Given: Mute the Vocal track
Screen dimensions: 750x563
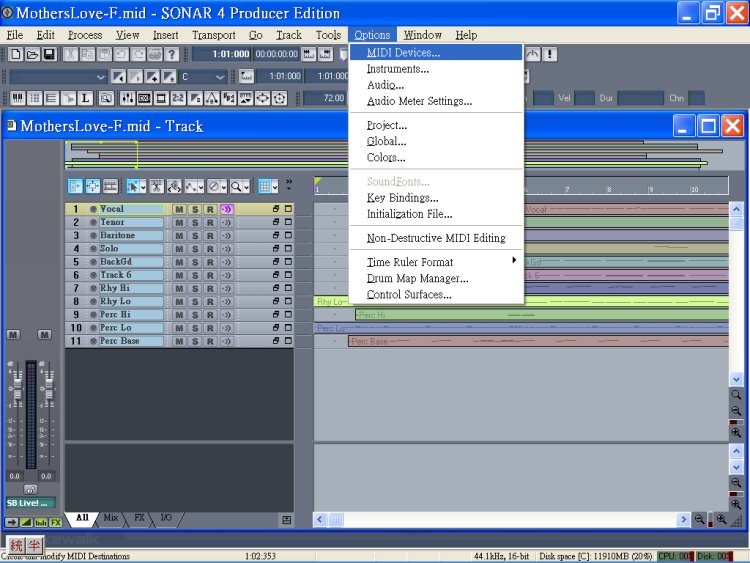Looking at the screenshot, I should pyautogui.click(x=180, y=210).
